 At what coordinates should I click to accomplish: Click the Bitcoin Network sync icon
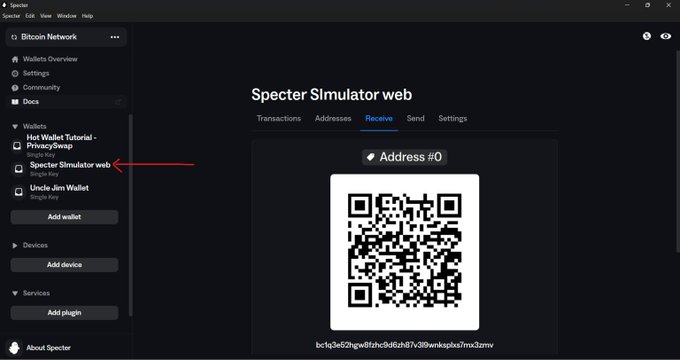(14, 37)
